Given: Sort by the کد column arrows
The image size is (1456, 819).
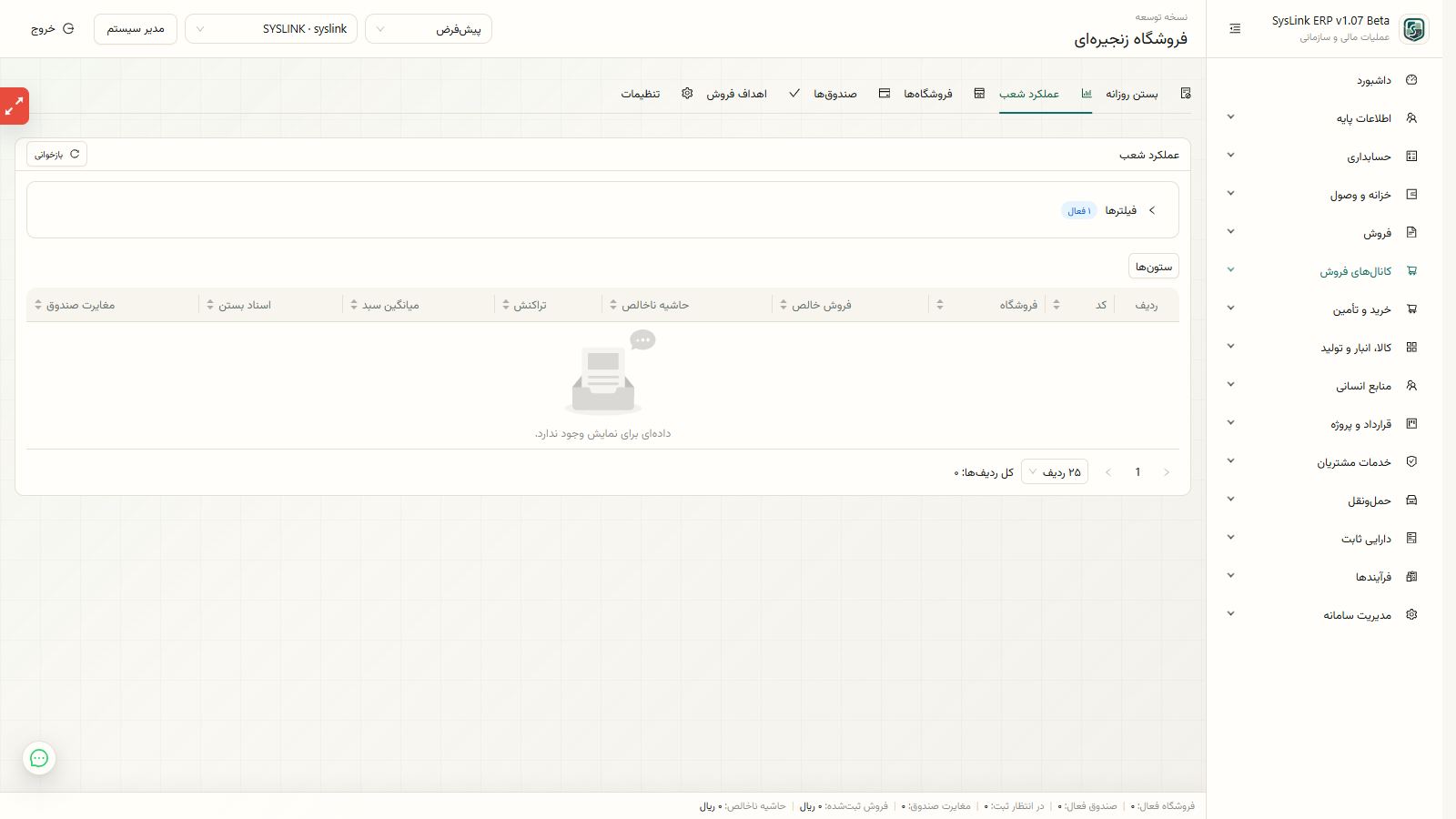Looking at the screenshot, I should pos(1057,305).
